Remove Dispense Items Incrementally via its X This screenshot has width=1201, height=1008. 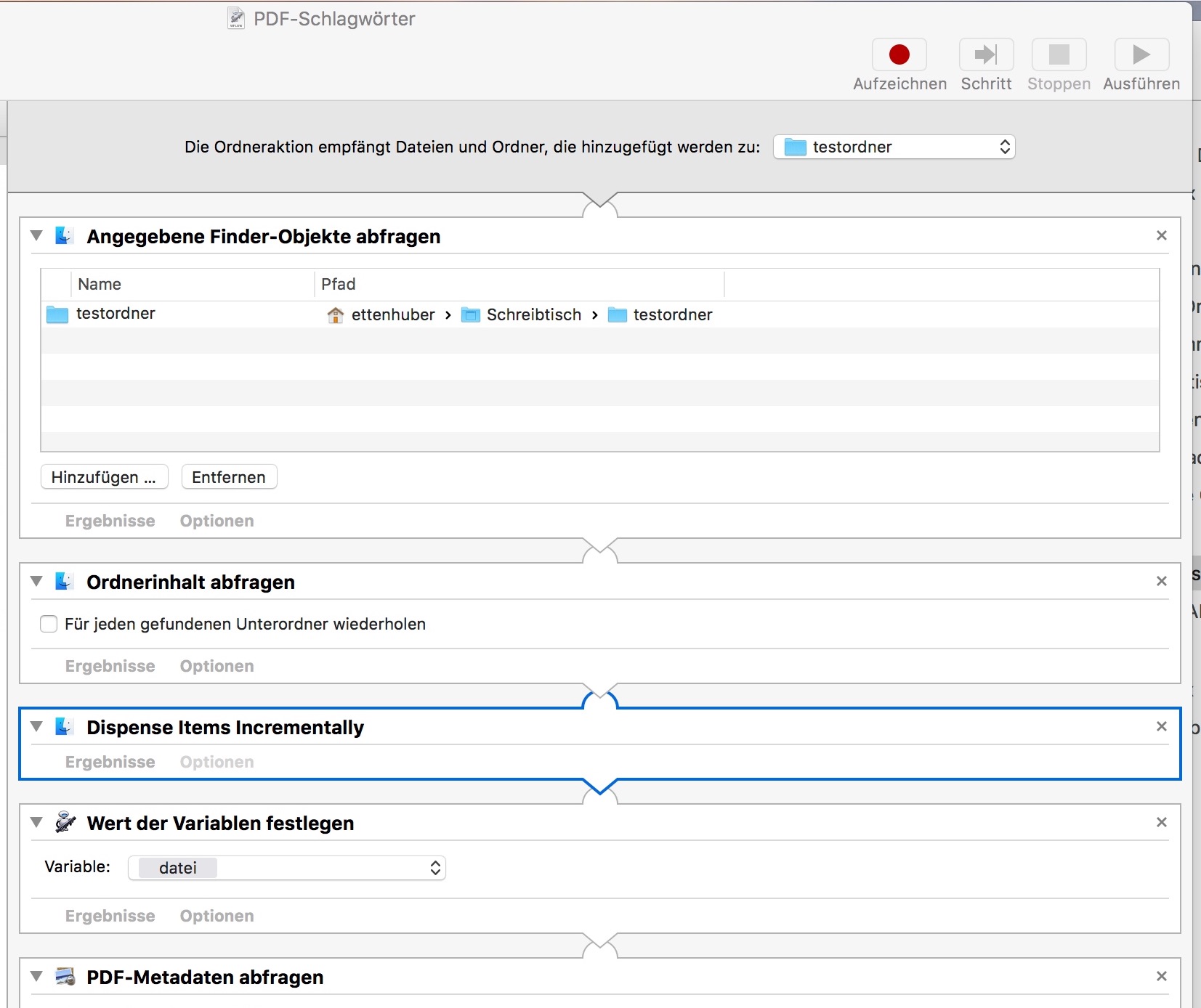[x=1162, y=726]
